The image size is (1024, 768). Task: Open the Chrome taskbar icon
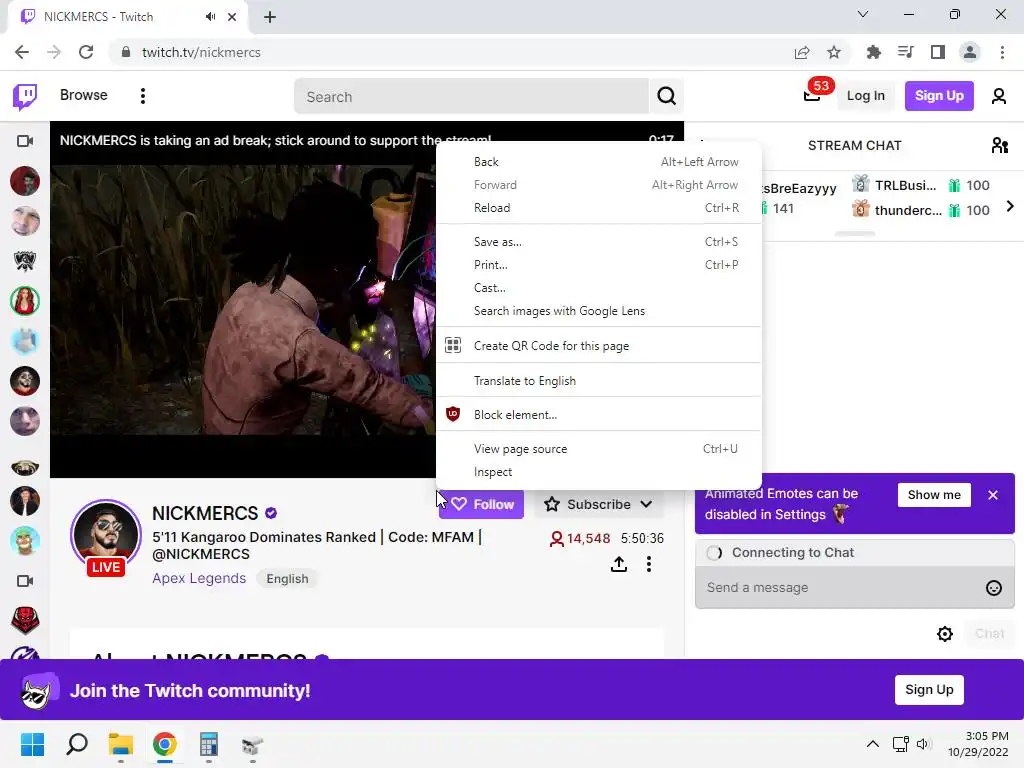(165, 744)
